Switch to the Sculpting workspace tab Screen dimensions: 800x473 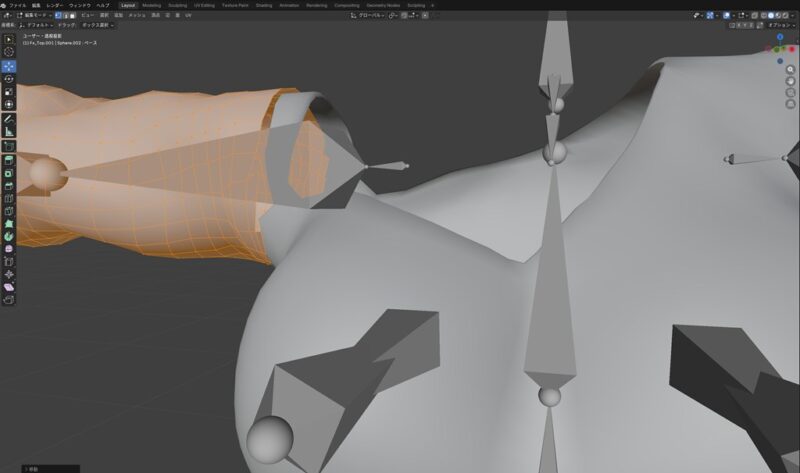coord(177,5)
